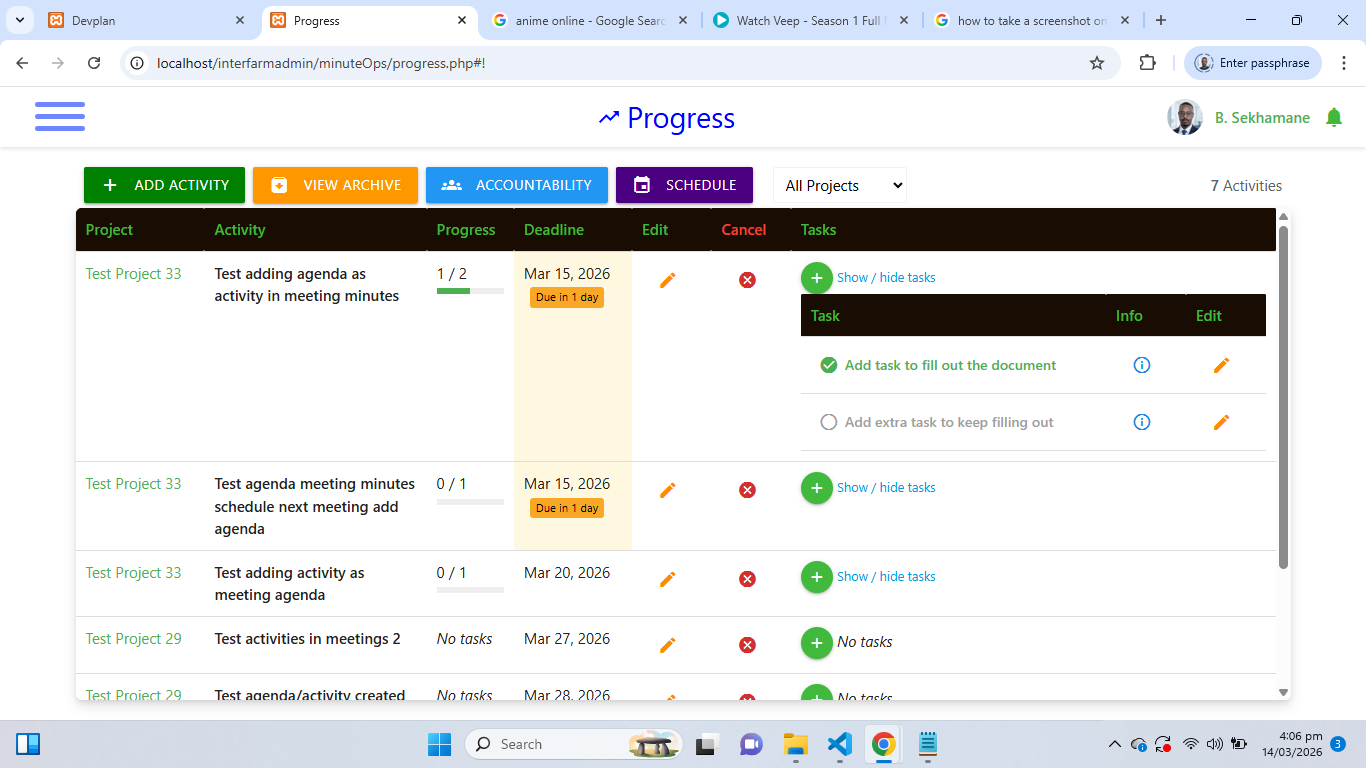
Task: Switch to the 'Watch Veep - Season 1' tab
Action: pos(811,20)
